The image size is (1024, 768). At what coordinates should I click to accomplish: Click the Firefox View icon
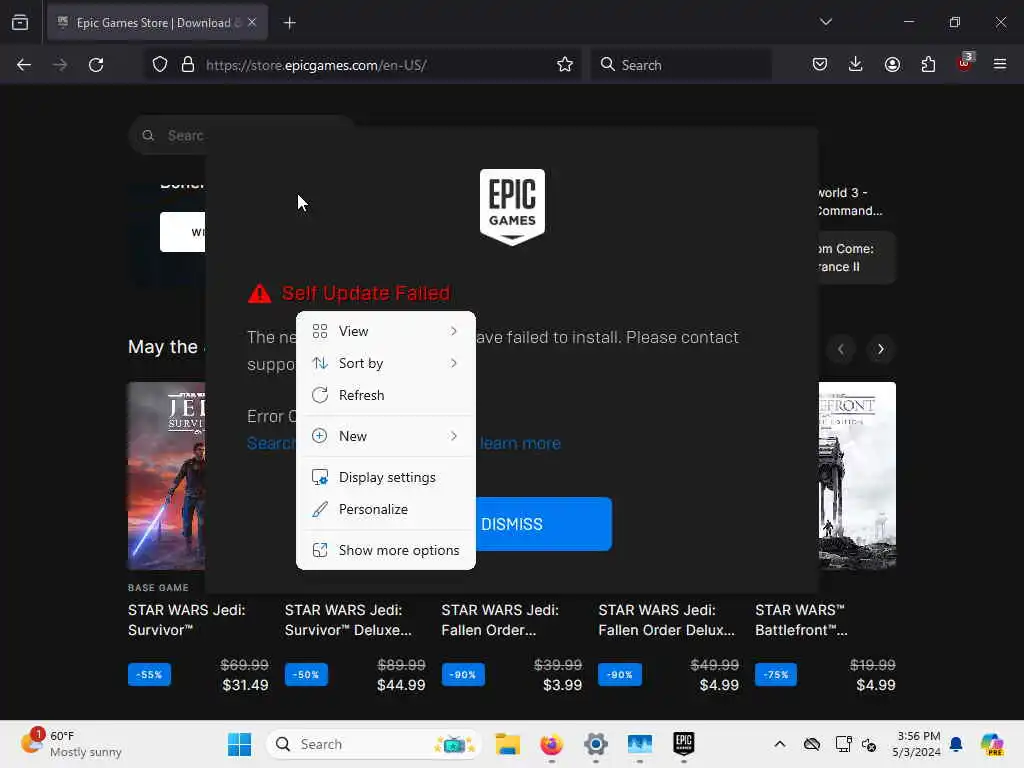click(20, 23)
